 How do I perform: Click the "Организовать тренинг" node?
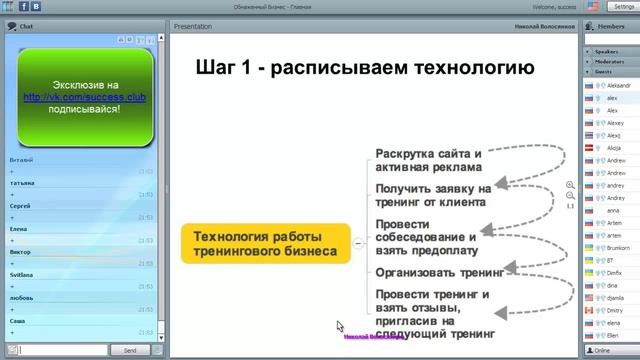[x=440, y=273]
